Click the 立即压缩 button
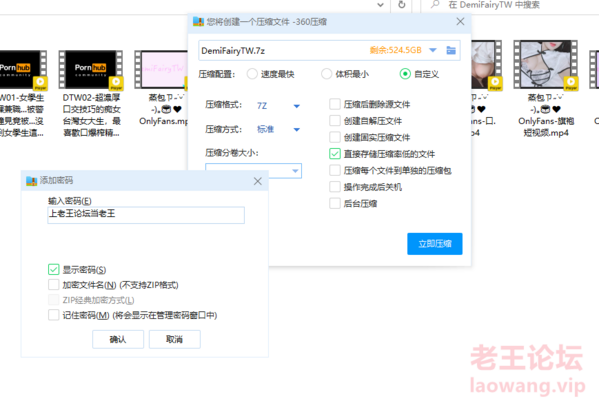599x403 pixels. pos(435,244)
